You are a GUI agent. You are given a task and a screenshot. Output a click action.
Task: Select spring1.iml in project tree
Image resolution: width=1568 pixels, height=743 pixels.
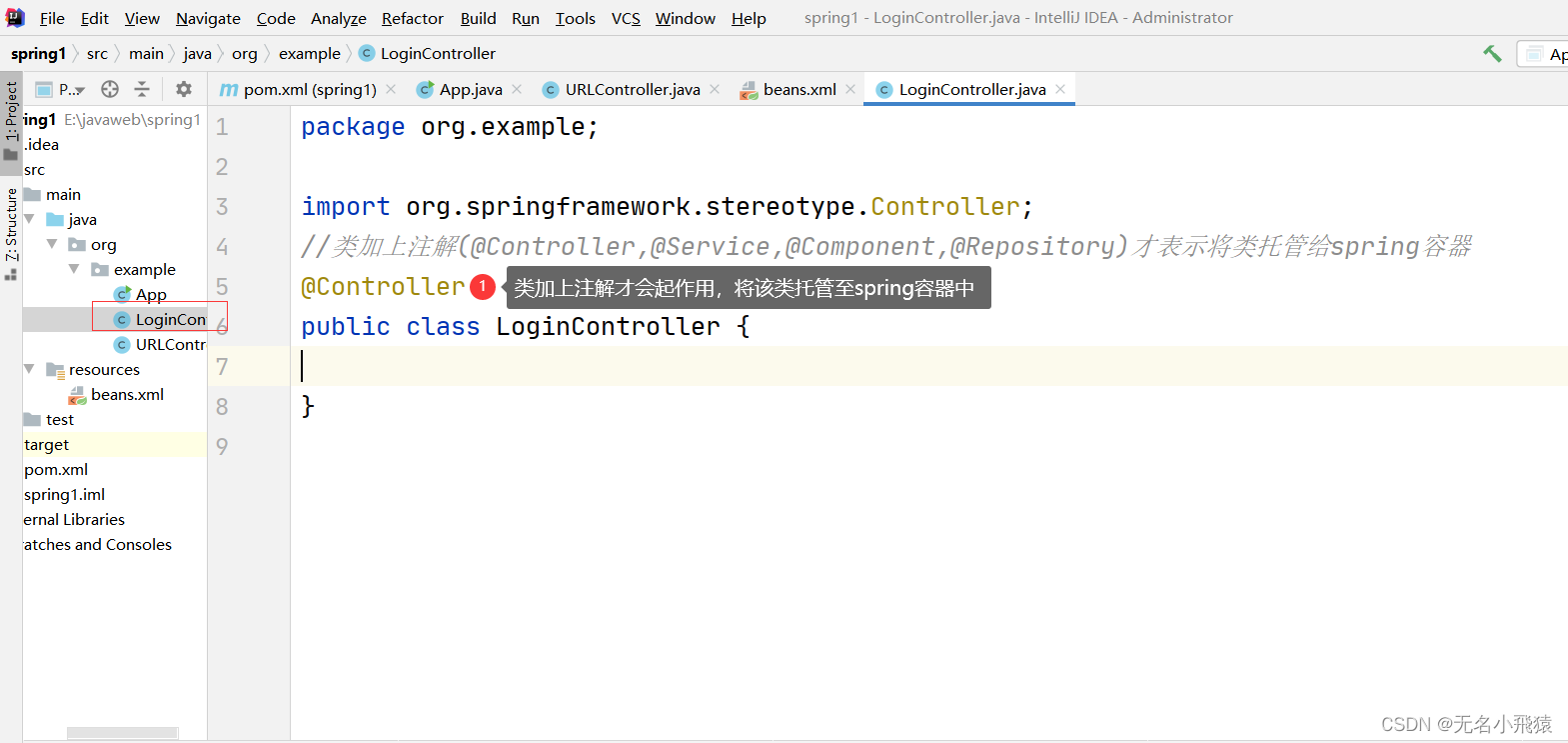pos(64,494)
